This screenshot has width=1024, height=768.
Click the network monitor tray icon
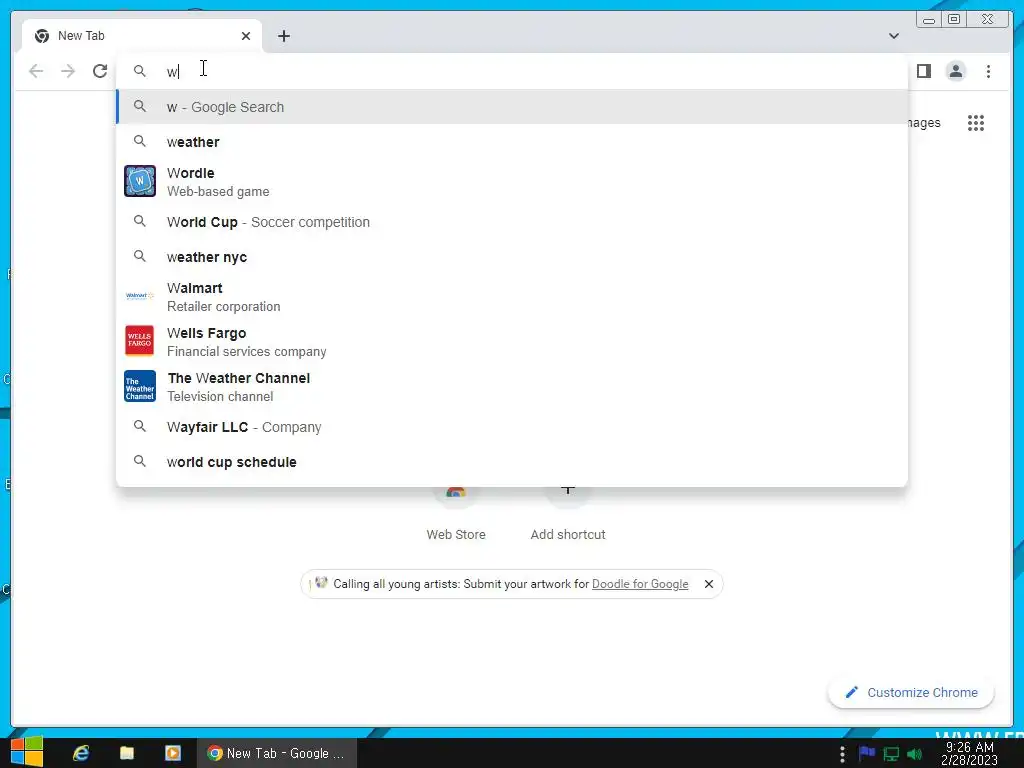coord(891,754)
